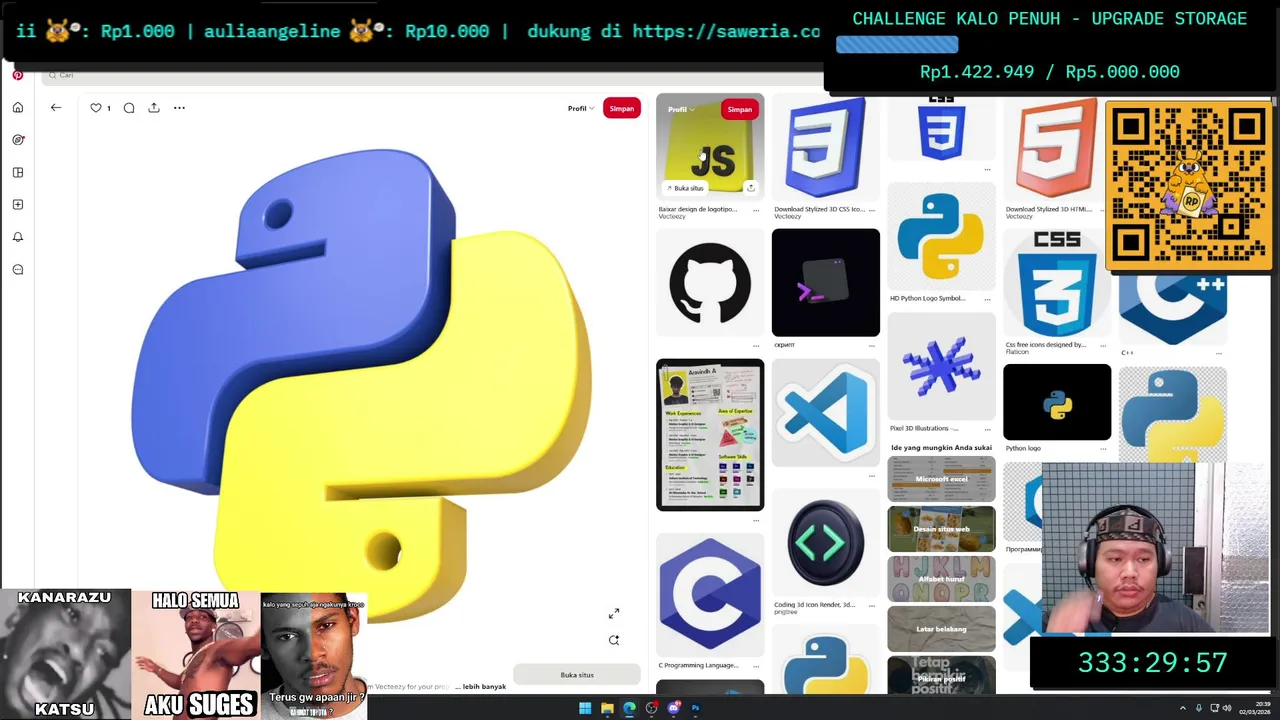Like the Python pin with heart icon

point(96,108)
